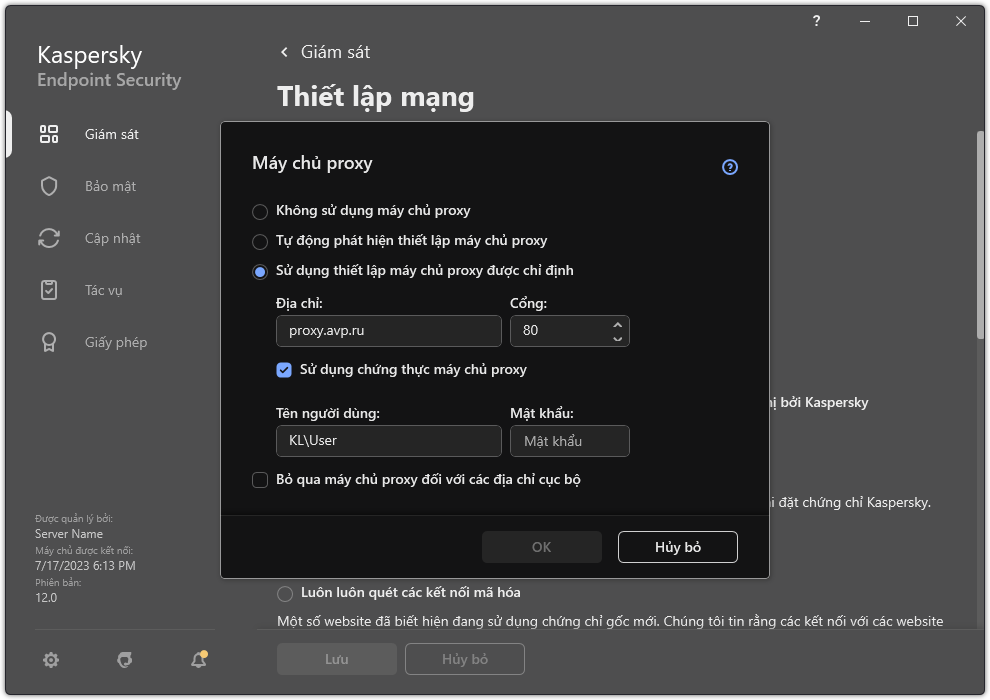The height and width of the screenshot is (700, 990).
Task: Select the Bảo mật shield icon
Action: [x=48, y=185]
